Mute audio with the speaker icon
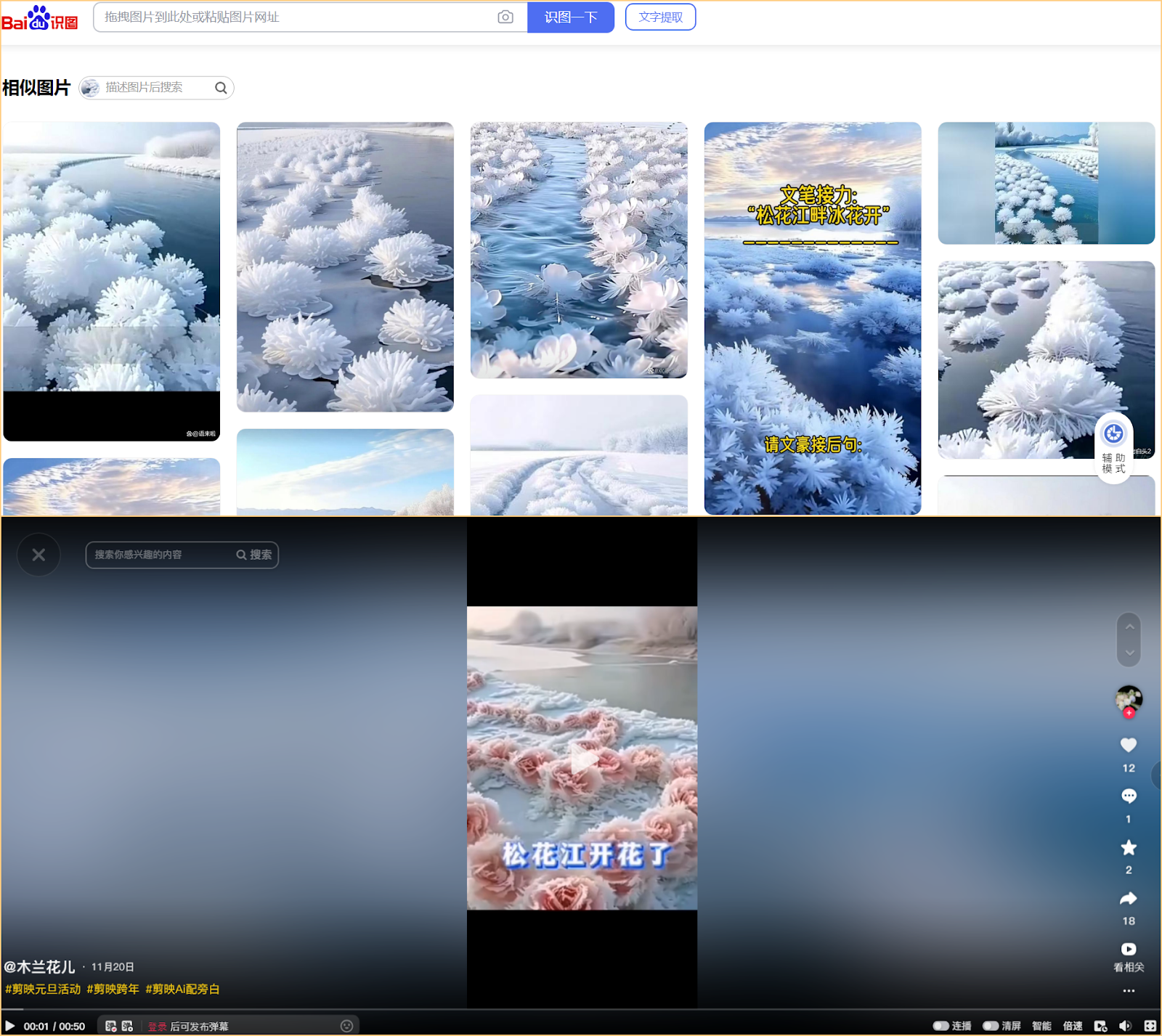The width and height of the screenshot is (1162, 1036). [1125, 1026]
